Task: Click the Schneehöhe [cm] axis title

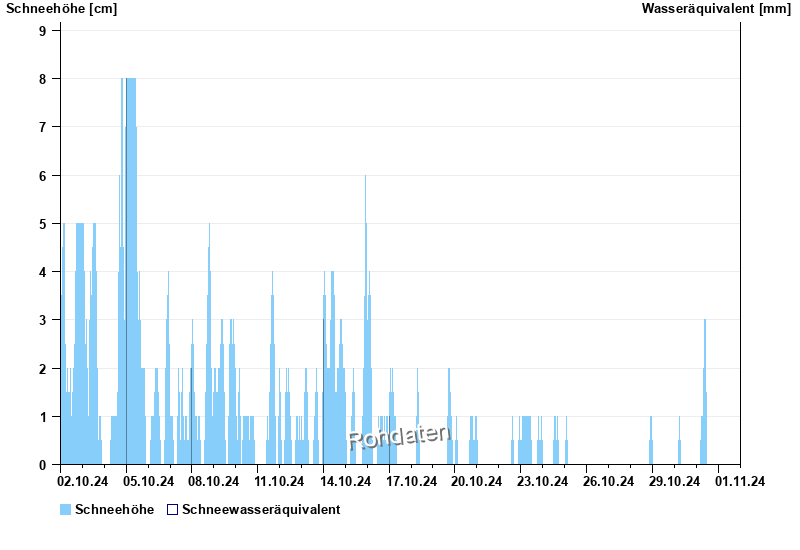Action: [x=62, y=9]
